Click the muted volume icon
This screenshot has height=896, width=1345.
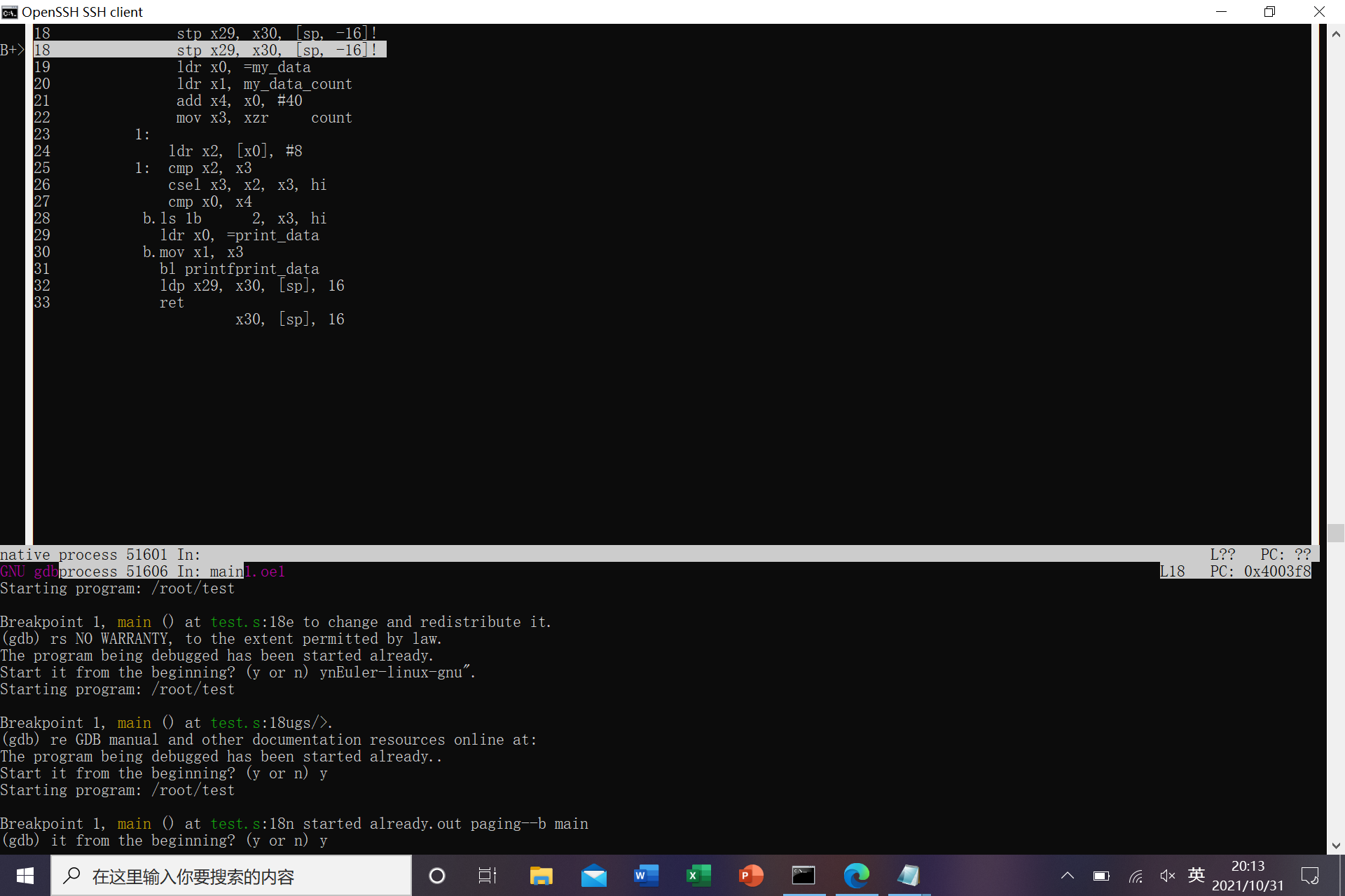tap(1167, 876)
